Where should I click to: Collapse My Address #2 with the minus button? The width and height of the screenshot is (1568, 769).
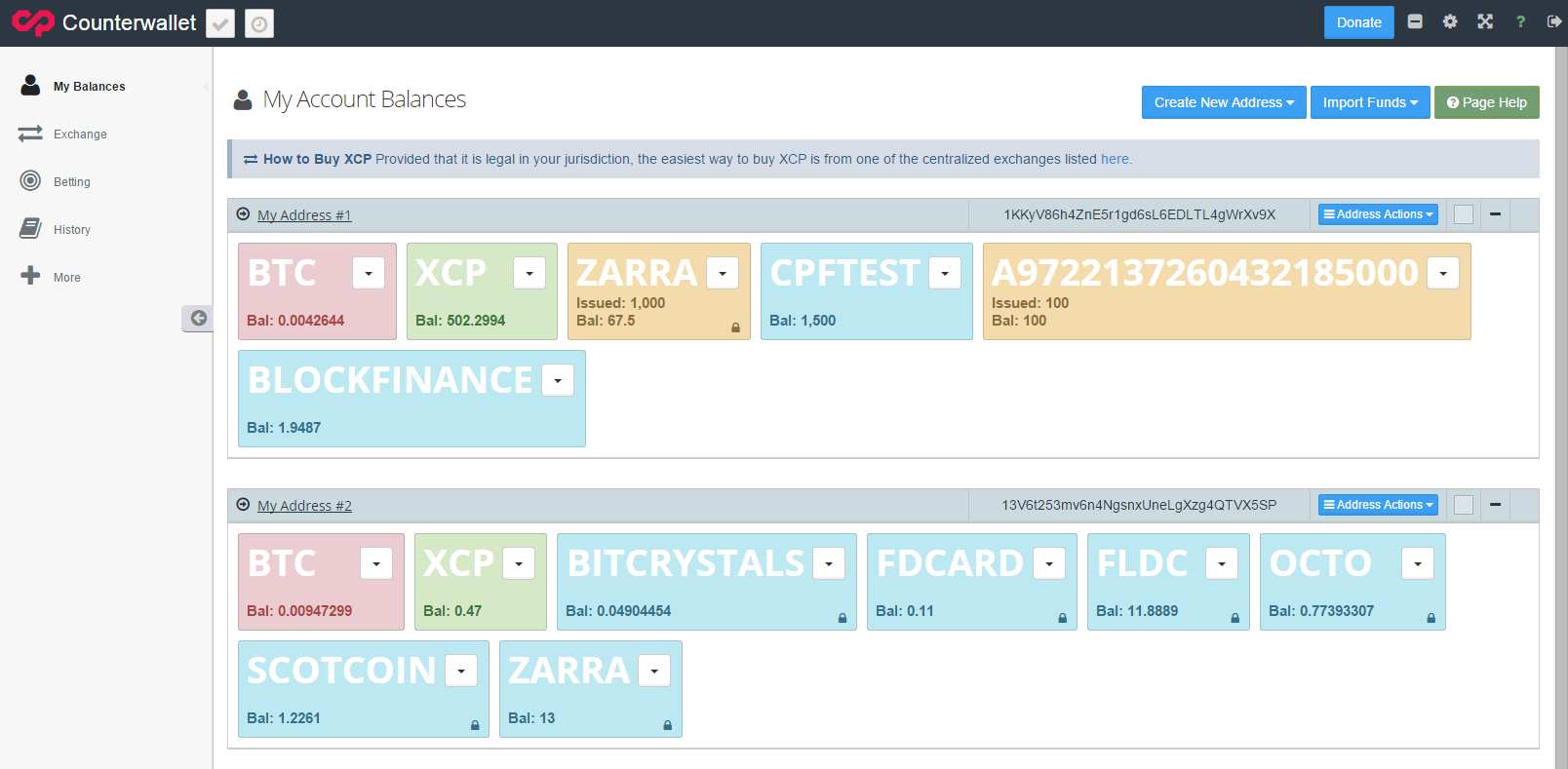click(x=1495, y=505)
